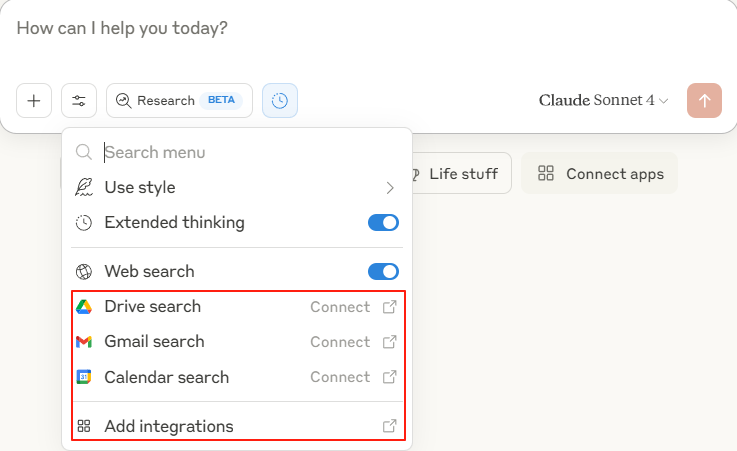737x451 pixels.
Task: Click the Google Drive icon
Action: 84,307
